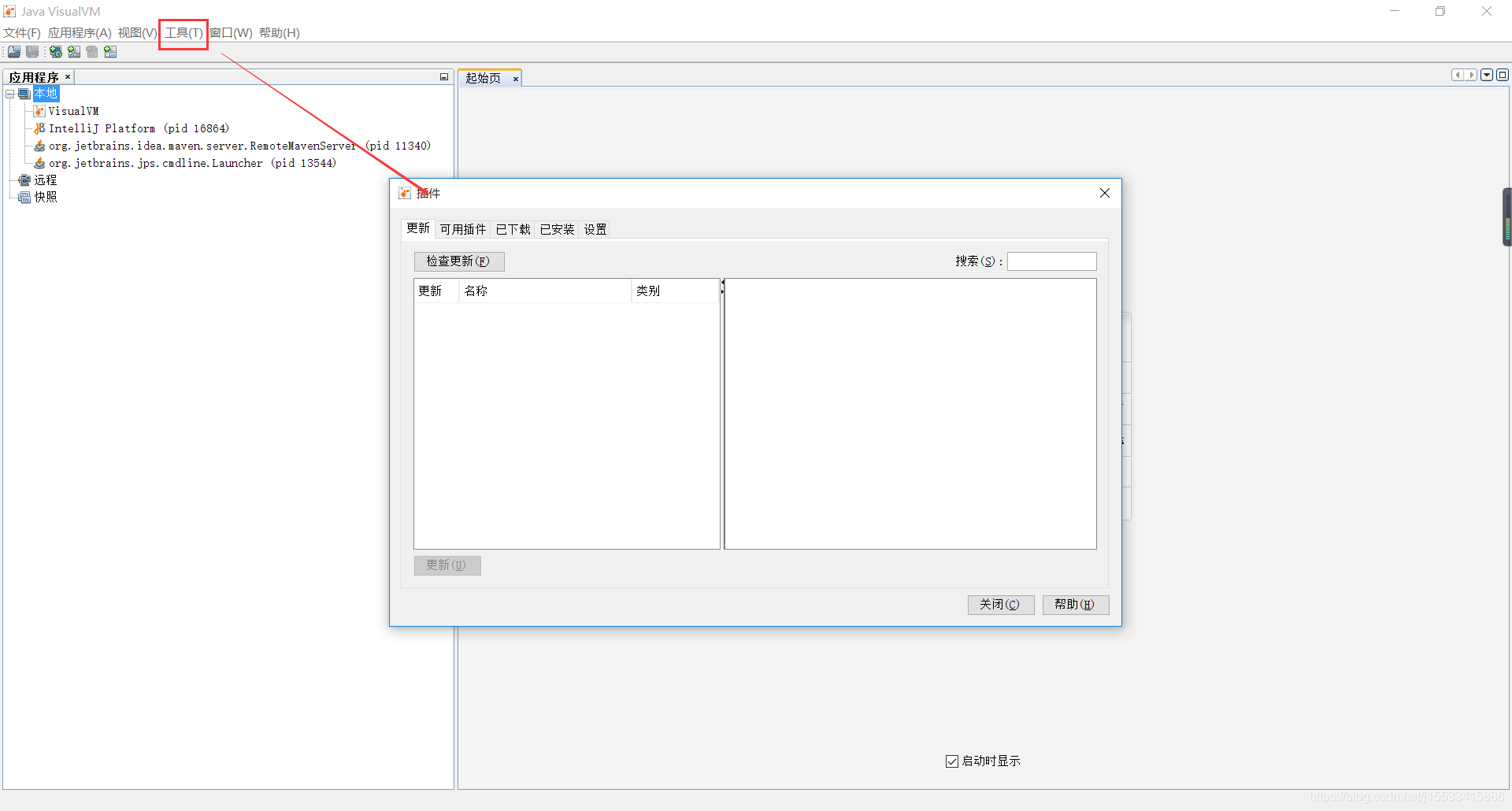1512x811 pixels.
Task: Minimize the 应用程序 panel
Action: [444, 77]
